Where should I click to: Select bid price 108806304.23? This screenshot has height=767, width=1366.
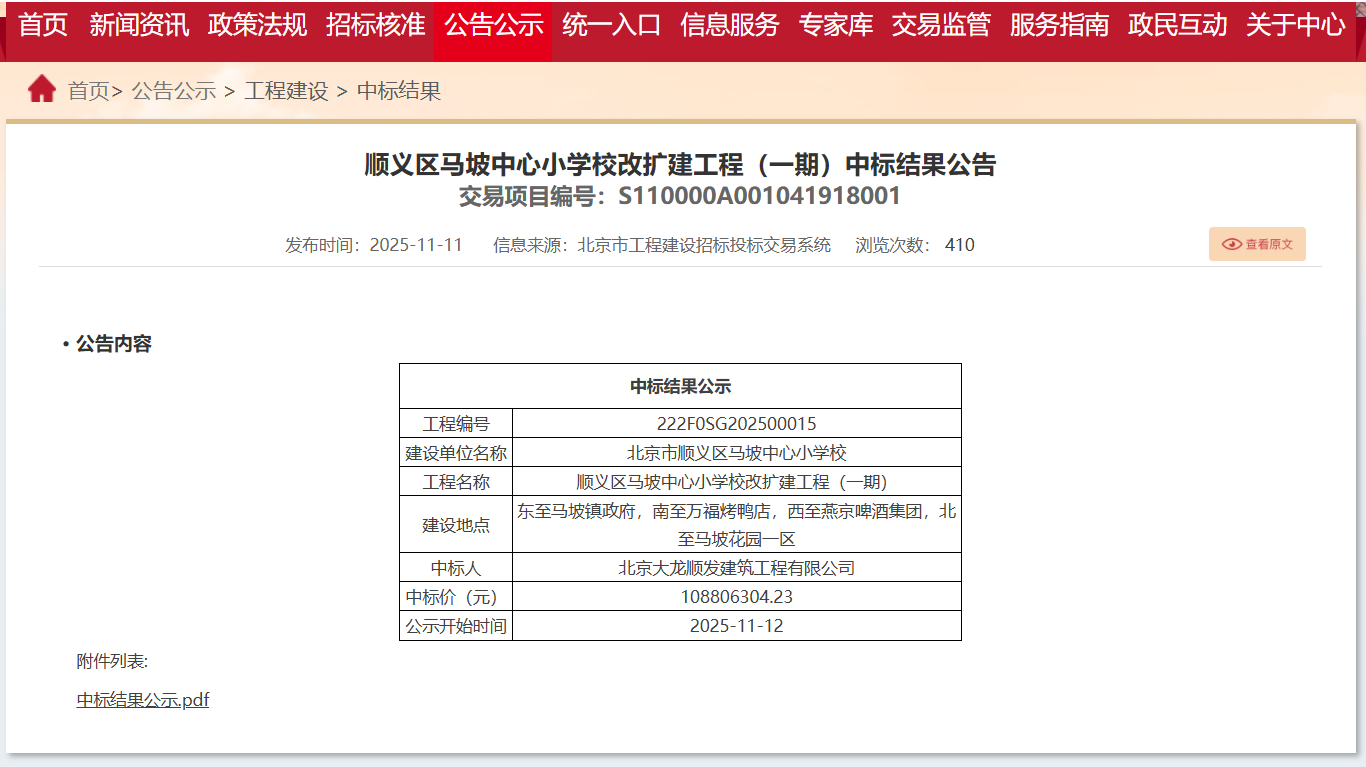pos(736,597)
